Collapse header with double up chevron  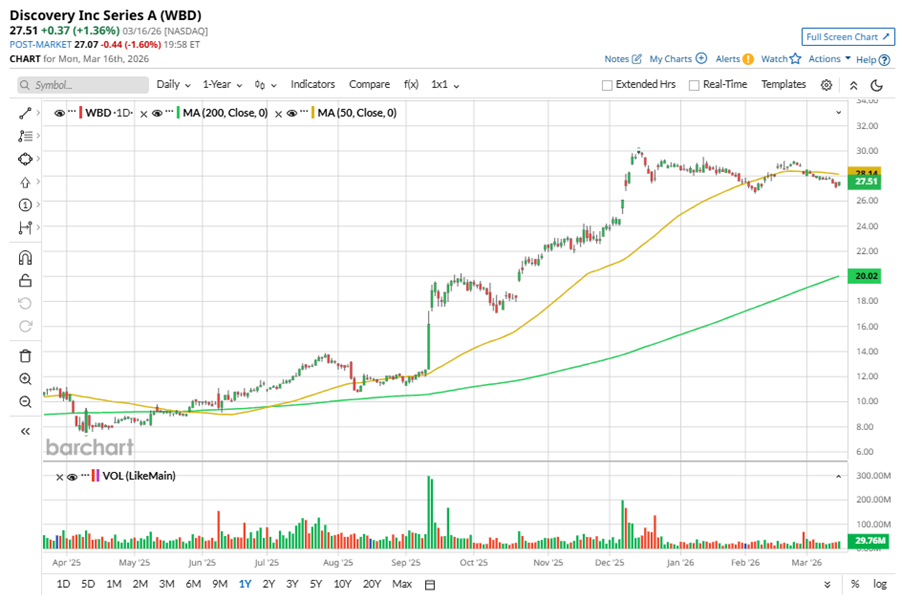point(854,85)
